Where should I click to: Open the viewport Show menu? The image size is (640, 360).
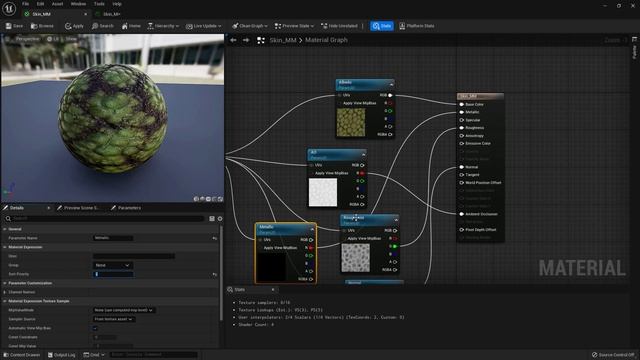[x=71, y=39]
